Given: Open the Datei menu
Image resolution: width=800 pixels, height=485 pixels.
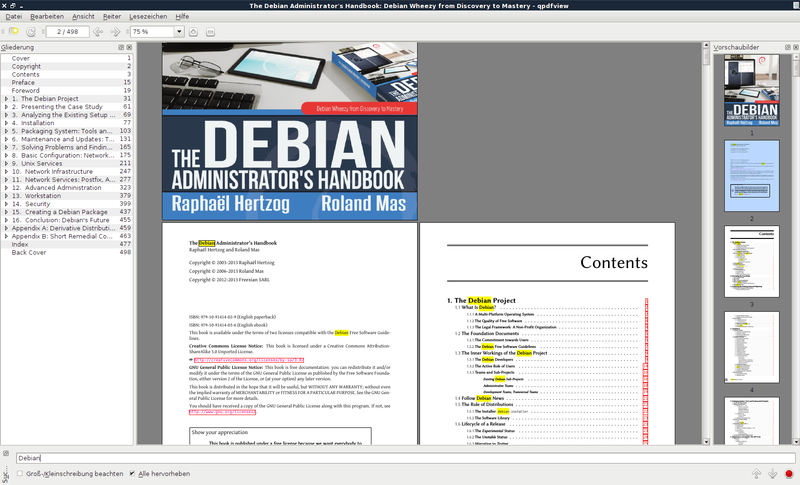Looking at the screenshot, I should pyautogui.click(x=14, y=16).
